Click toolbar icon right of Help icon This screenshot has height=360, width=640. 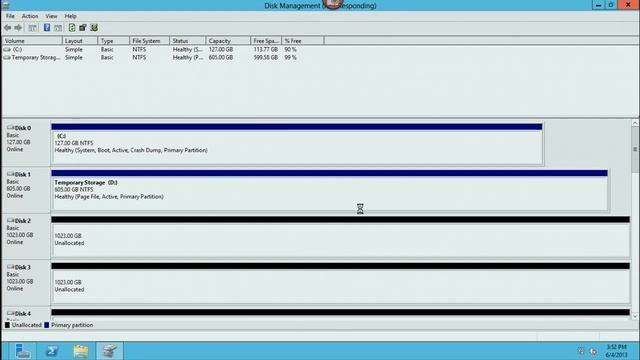point(58,28)
